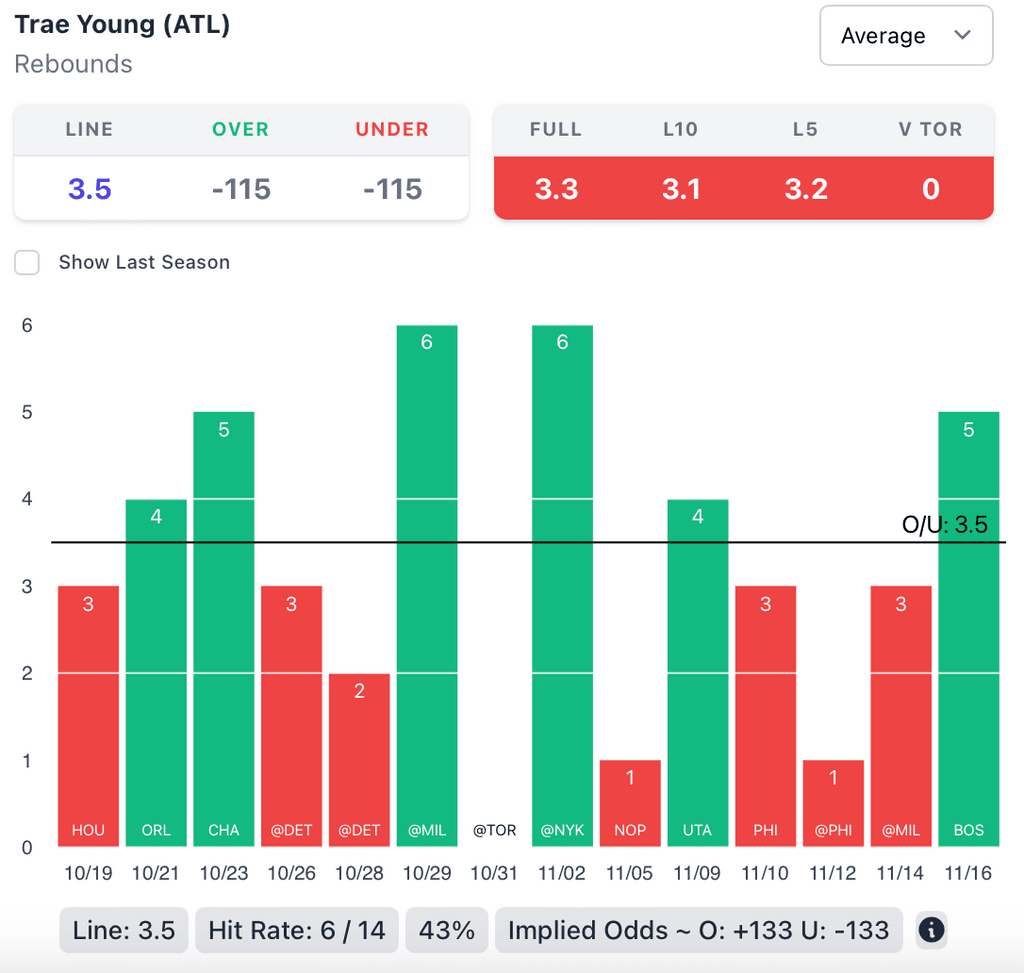Click the ORL bar for 10/21

click(x=156, y=673)
